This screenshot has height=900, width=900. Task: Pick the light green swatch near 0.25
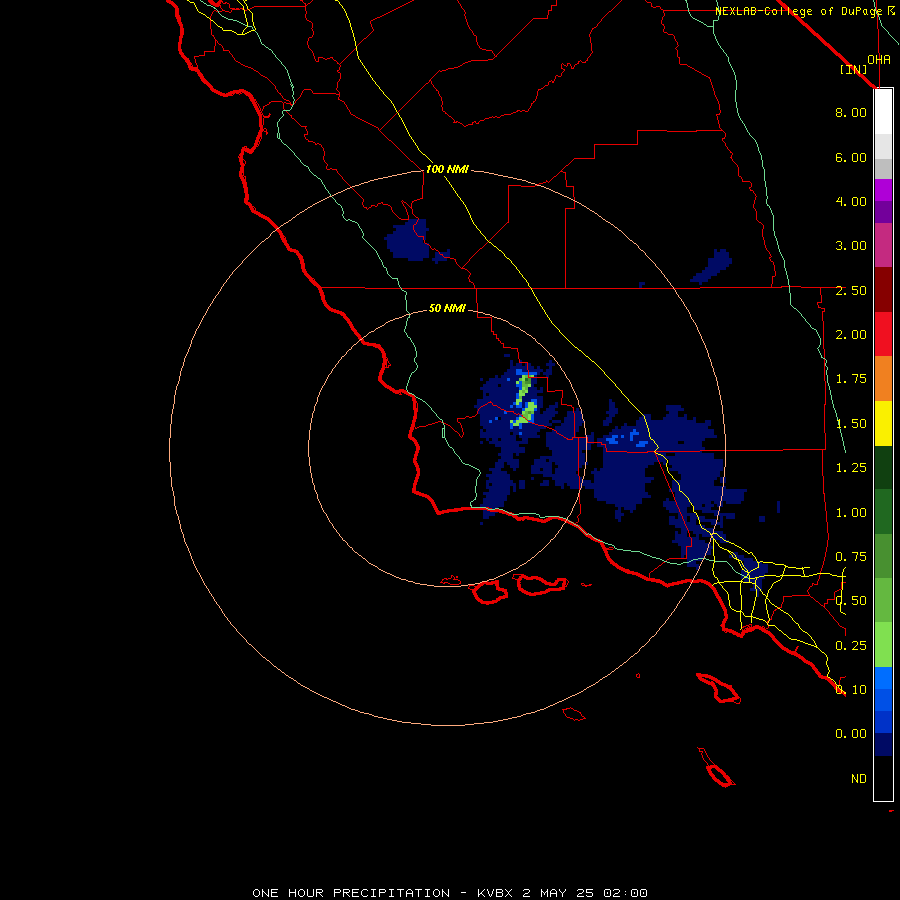[883, 645]
